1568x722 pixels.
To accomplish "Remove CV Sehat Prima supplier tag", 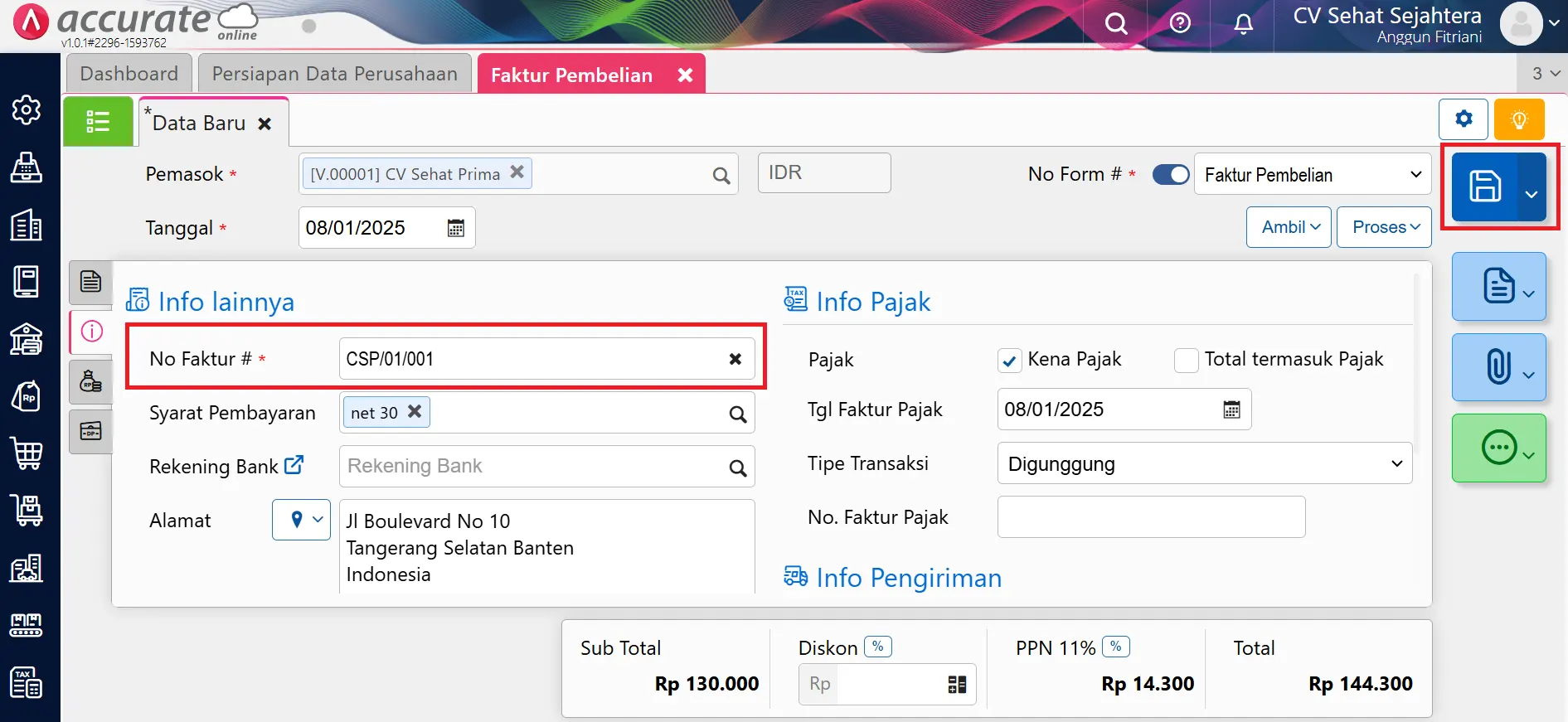I will pyautogui.click(x=517, y=172).
